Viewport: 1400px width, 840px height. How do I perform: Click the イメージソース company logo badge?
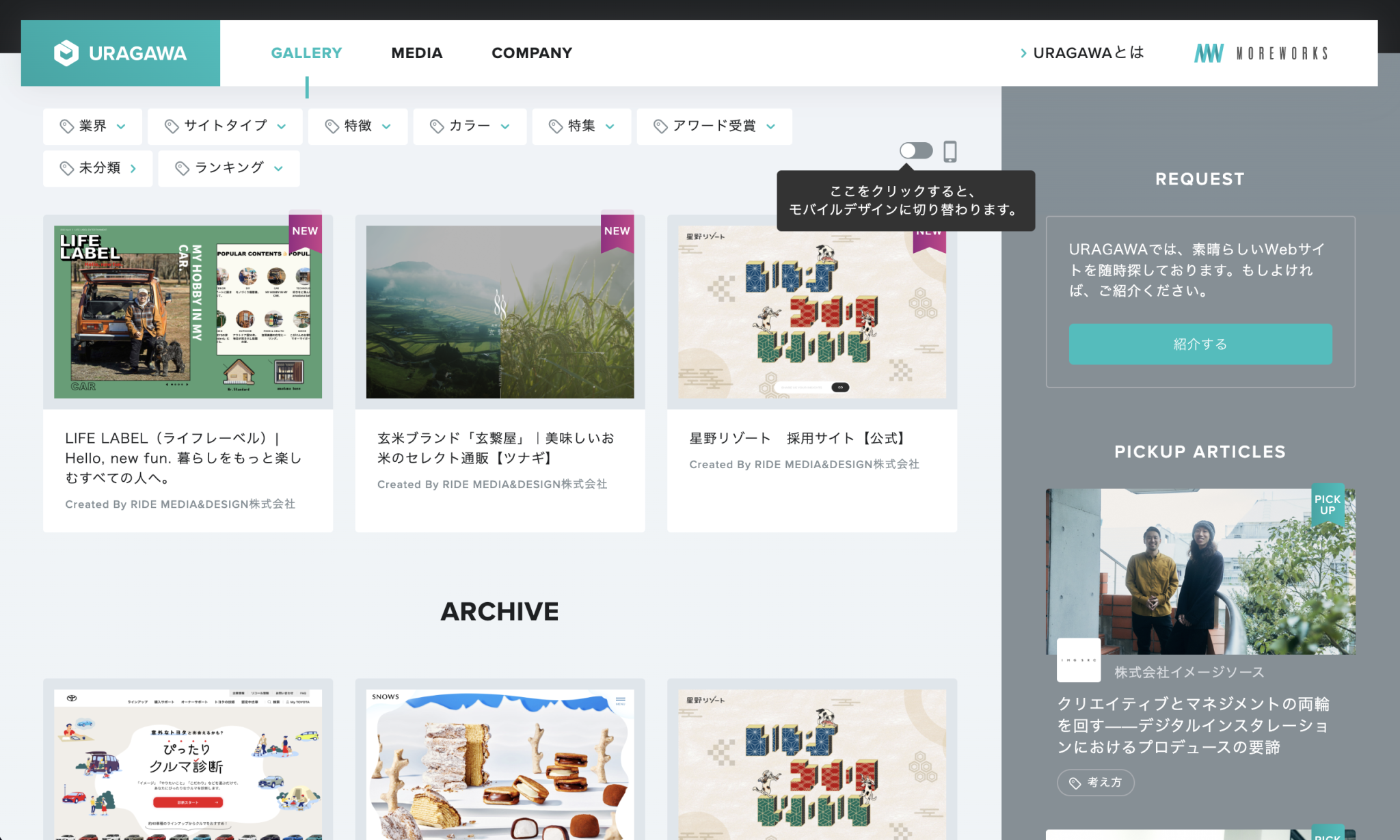(x=1078, y=660)
